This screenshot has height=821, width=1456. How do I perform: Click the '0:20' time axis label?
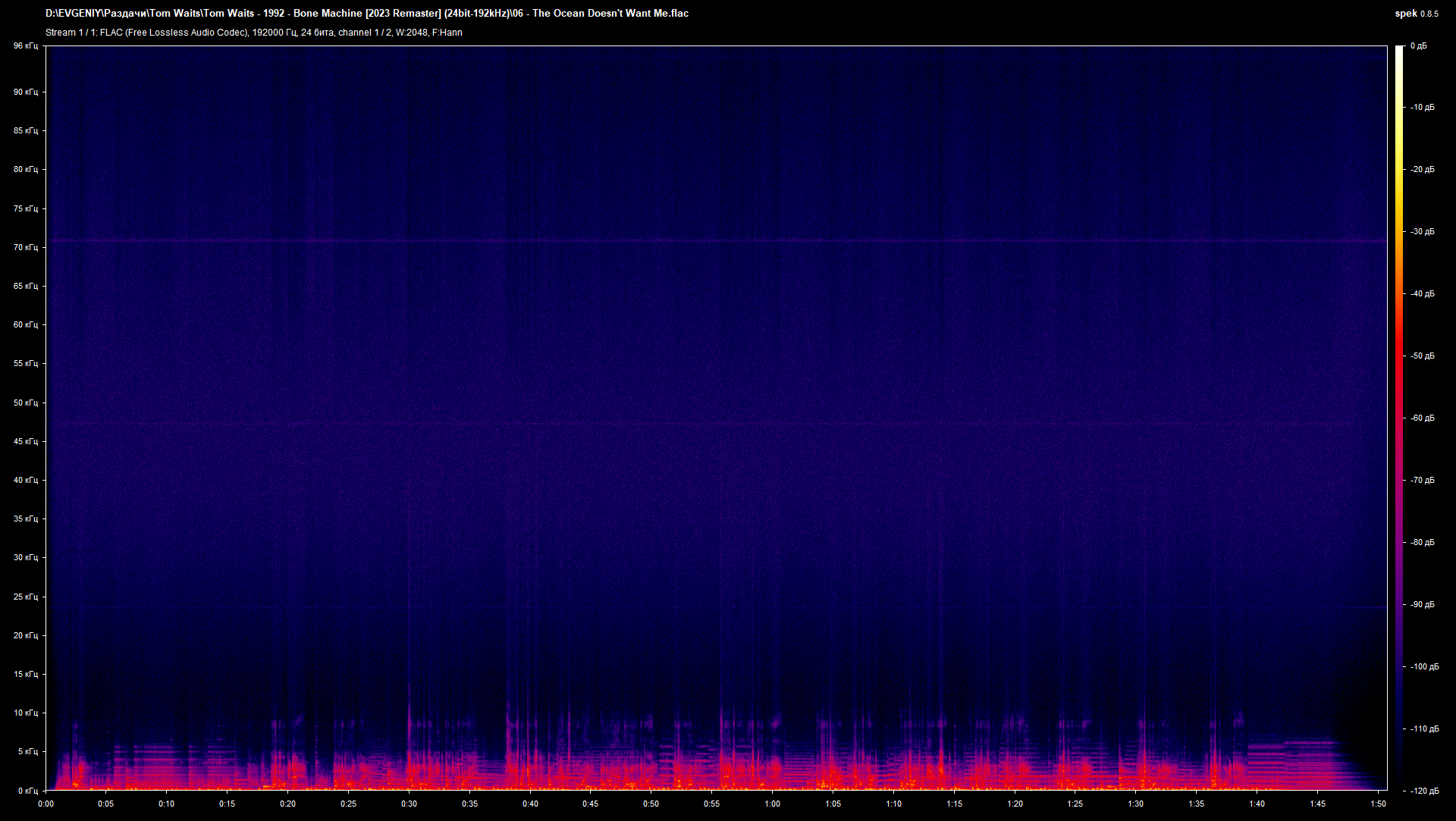288,804
